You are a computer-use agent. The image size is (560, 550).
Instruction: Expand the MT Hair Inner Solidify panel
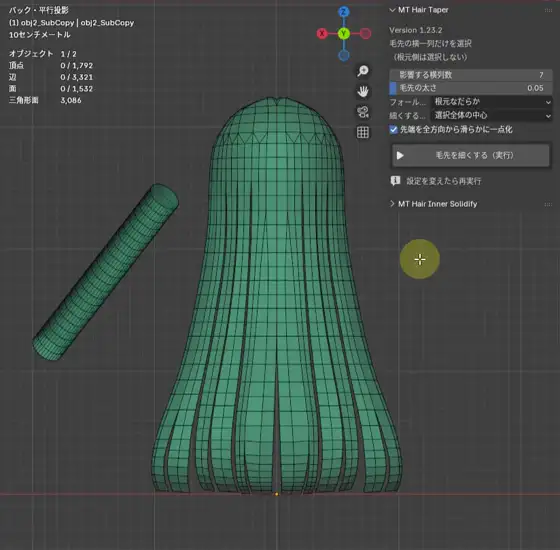(x=392, y=204)
